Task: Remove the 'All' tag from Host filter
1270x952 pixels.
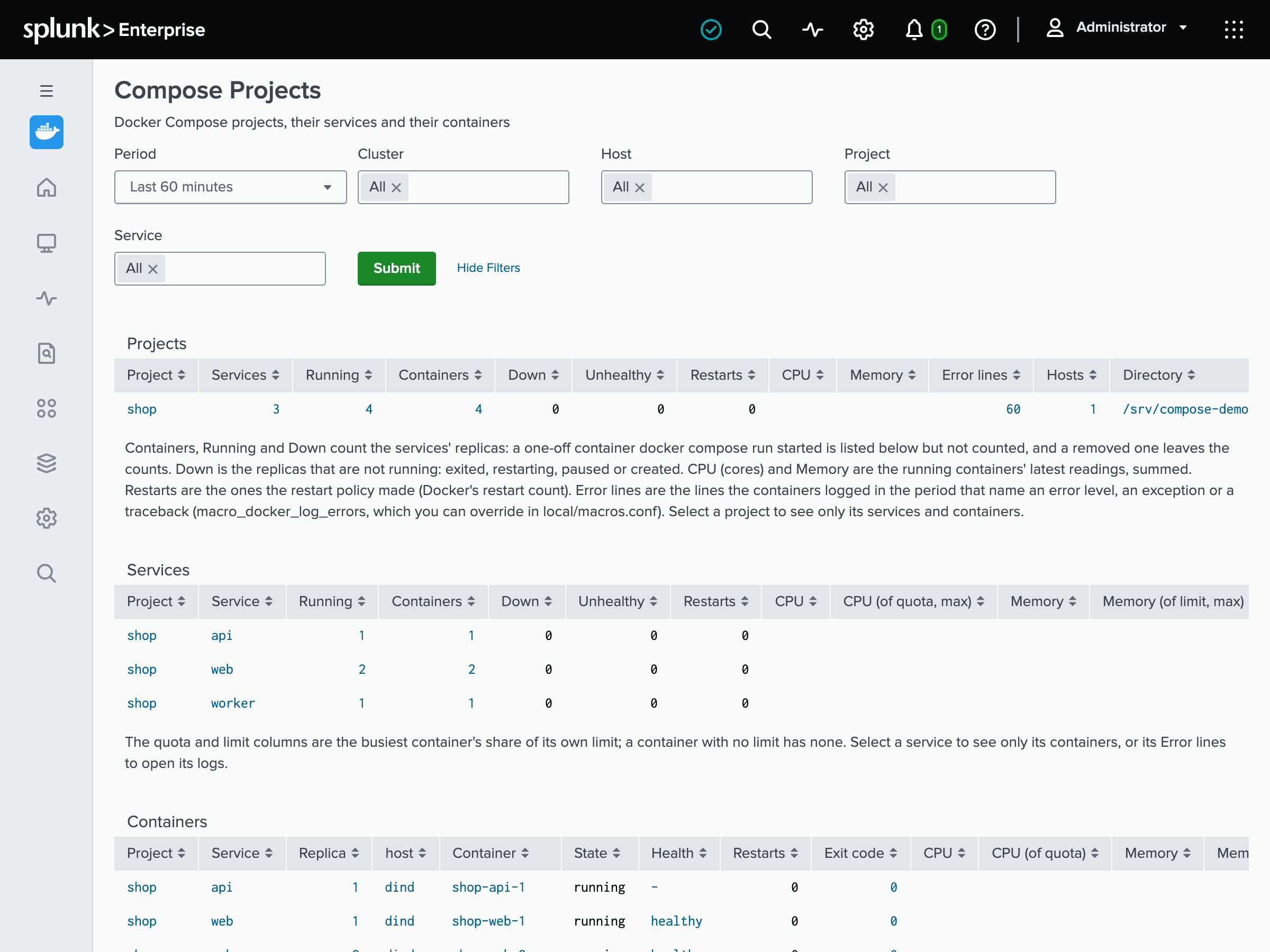Action: click(640, 188)
